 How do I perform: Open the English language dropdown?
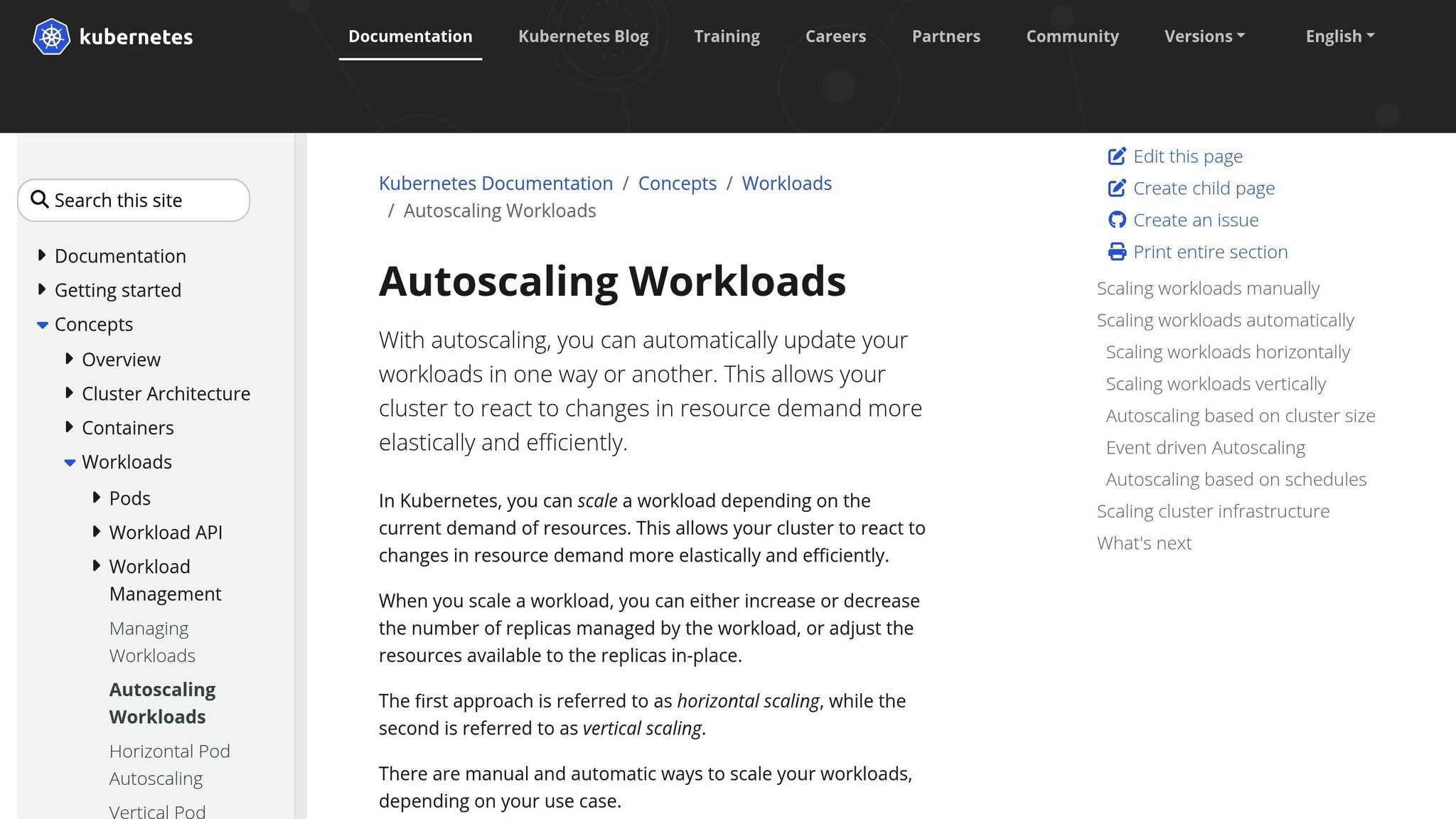[1339, 36]
